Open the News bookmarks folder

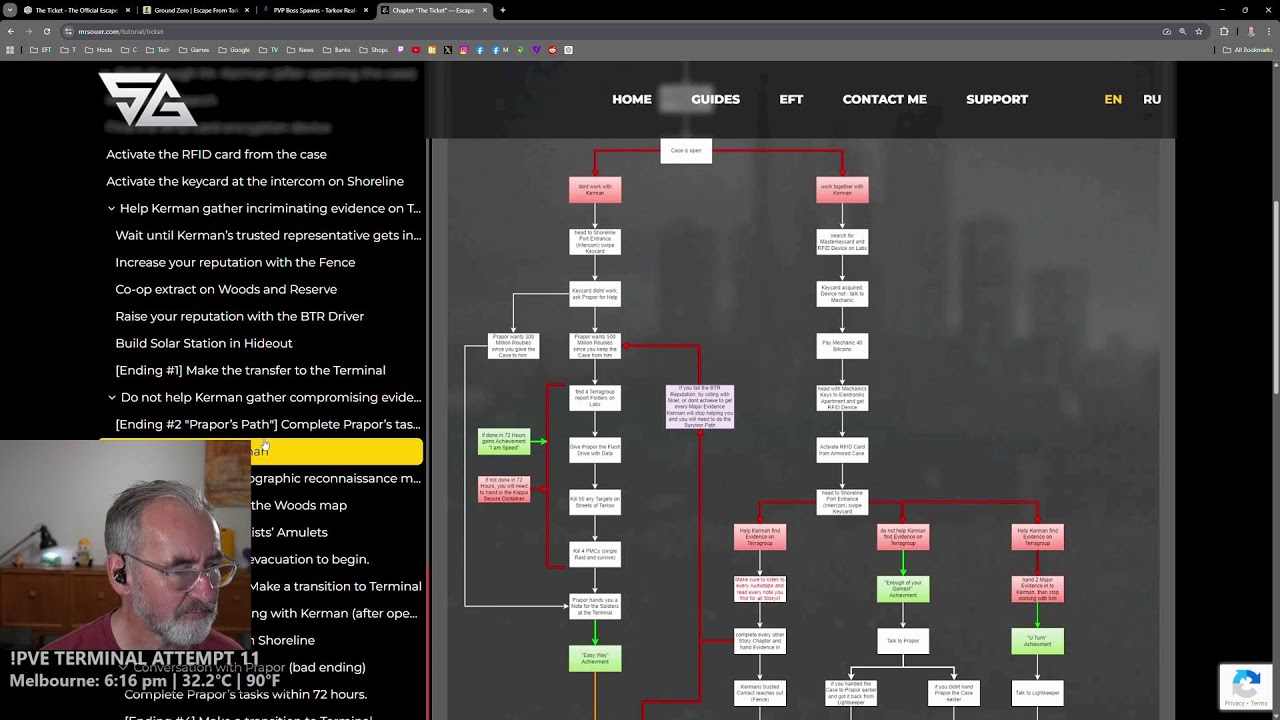coord(301,50)
